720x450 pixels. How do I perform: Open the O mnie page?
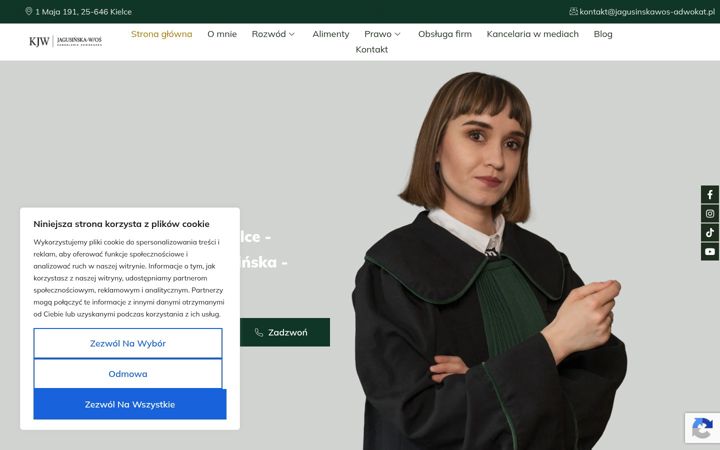click(x=222, y=34)
